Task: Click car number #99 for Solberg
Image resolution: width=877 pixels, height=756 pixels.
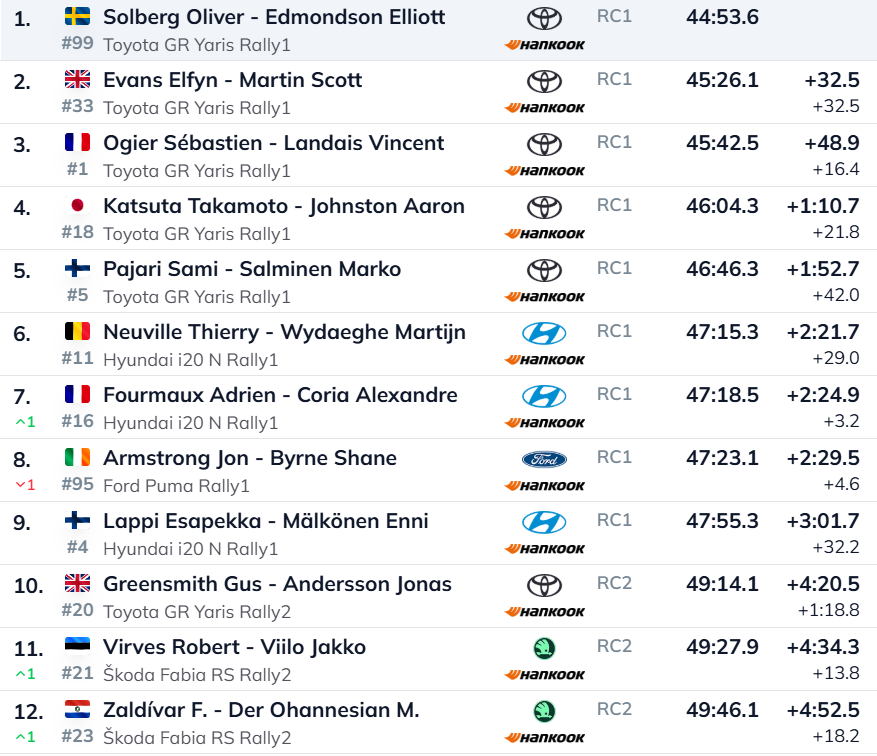Action: tap(77, 44)
